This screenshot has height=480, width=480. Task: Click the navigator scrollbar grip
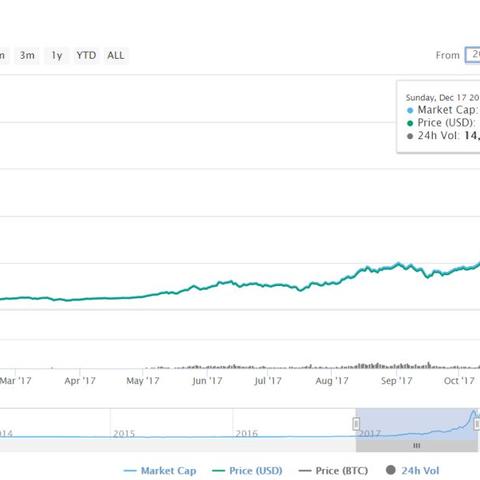tap(417, 446)
